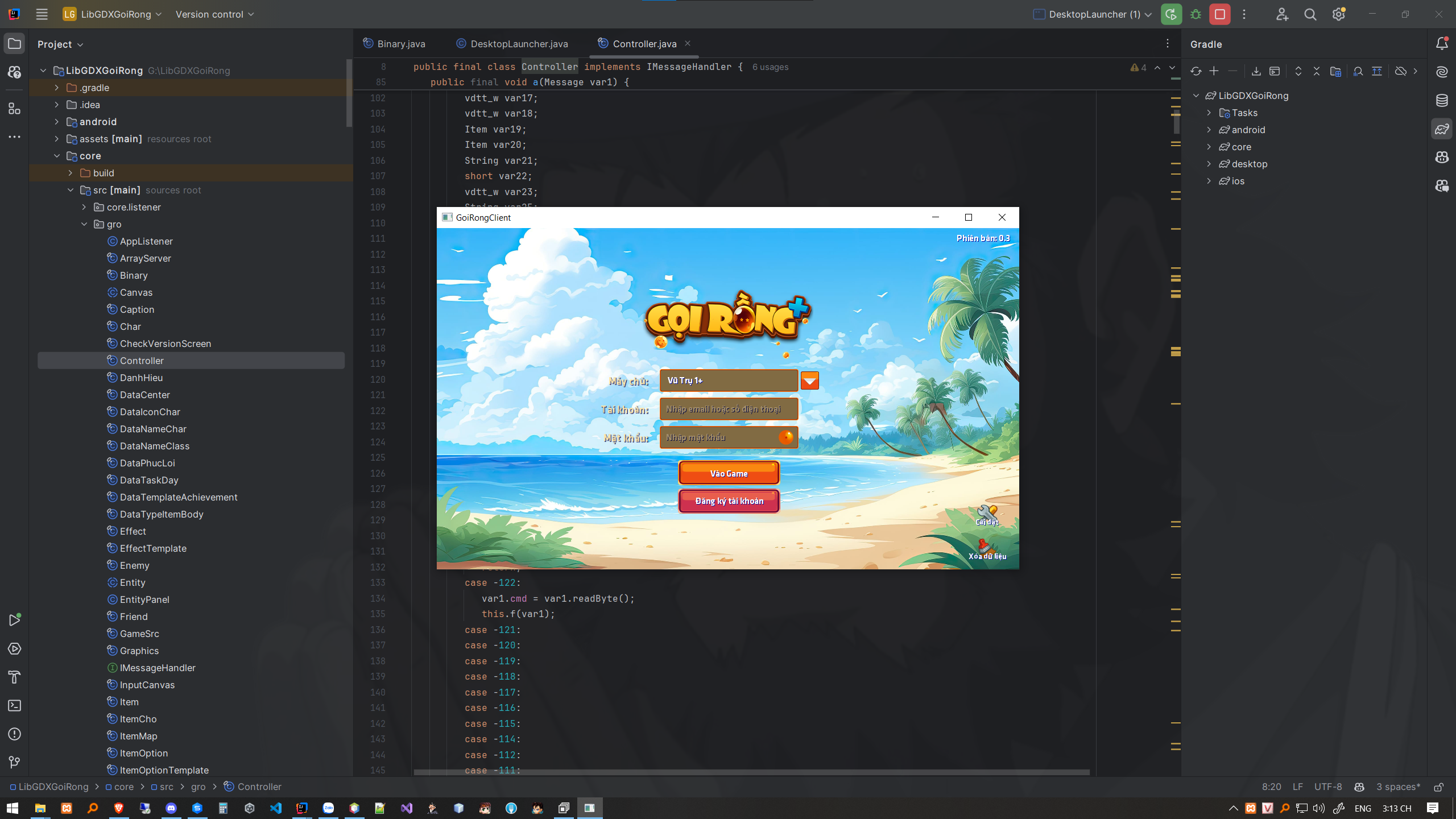Collapse all nodes in Gradle panel
Viewport: 1456px width, 819px height.
click(1316, 71)
